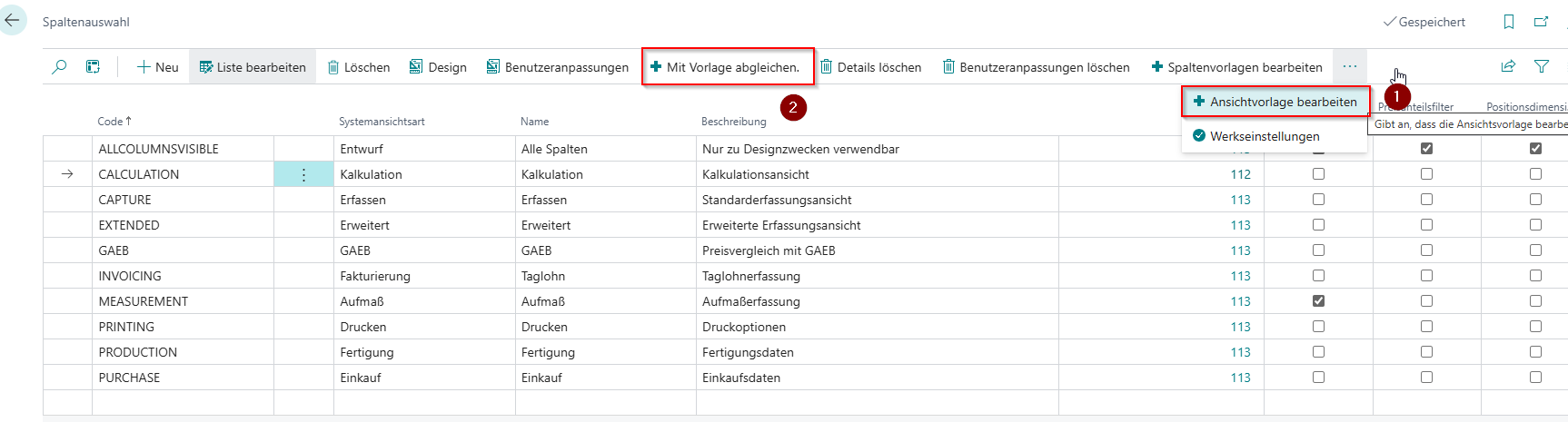Open the 112 link in Kalkulation row

[1240, 174]
